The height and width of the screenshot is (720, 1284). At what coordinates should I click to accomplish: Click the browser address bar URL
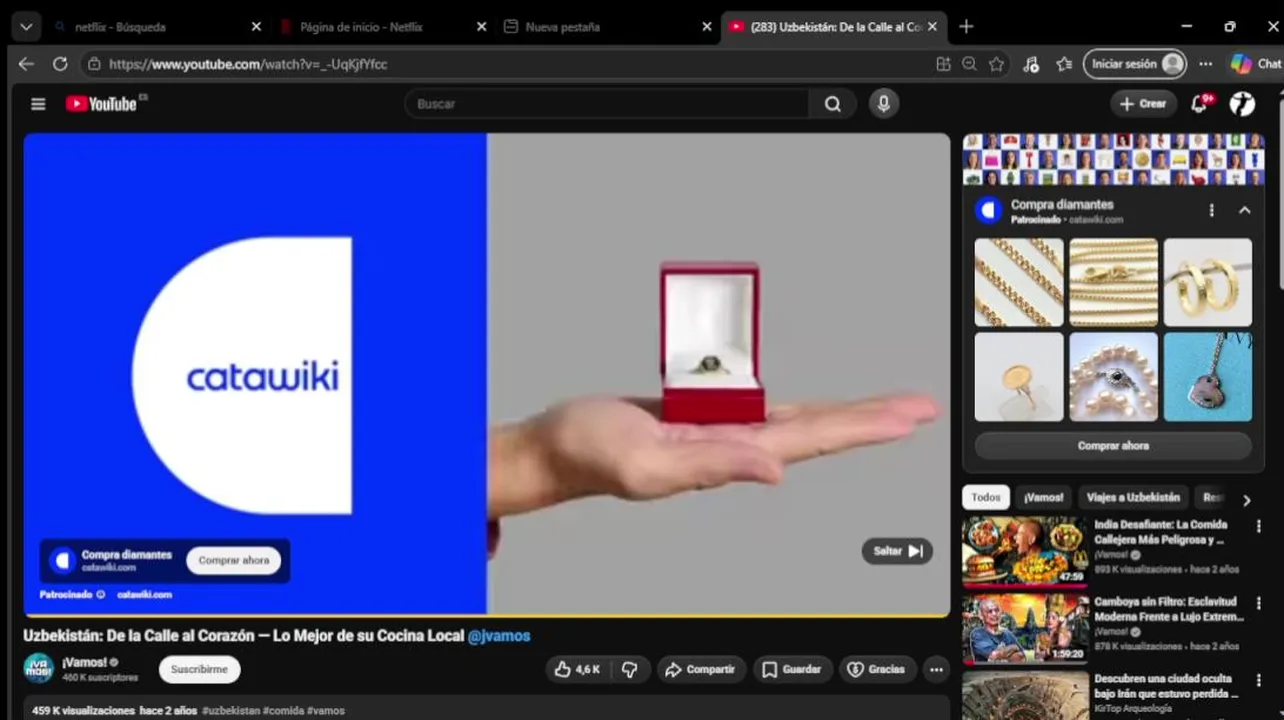pos(248,64)
